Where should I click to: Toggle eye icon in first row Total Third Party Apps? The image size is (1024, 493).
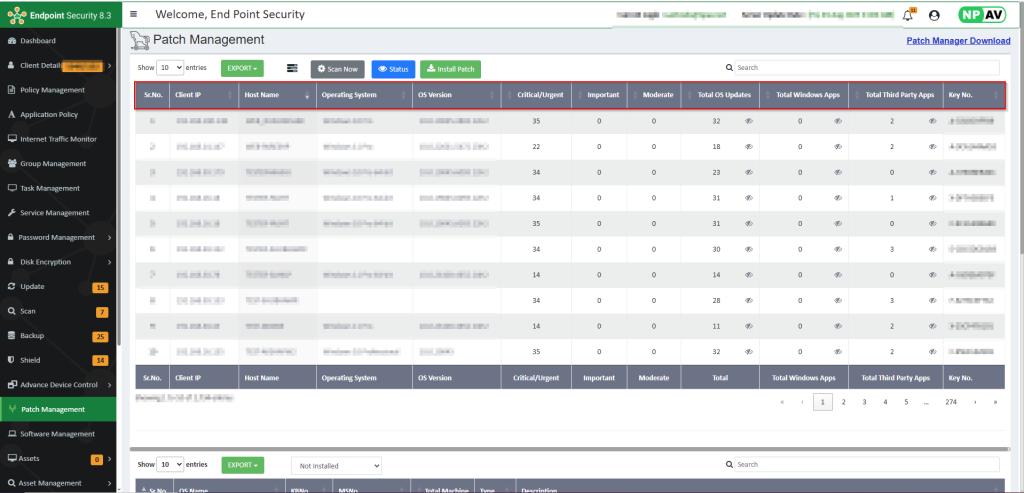(932, 121)
